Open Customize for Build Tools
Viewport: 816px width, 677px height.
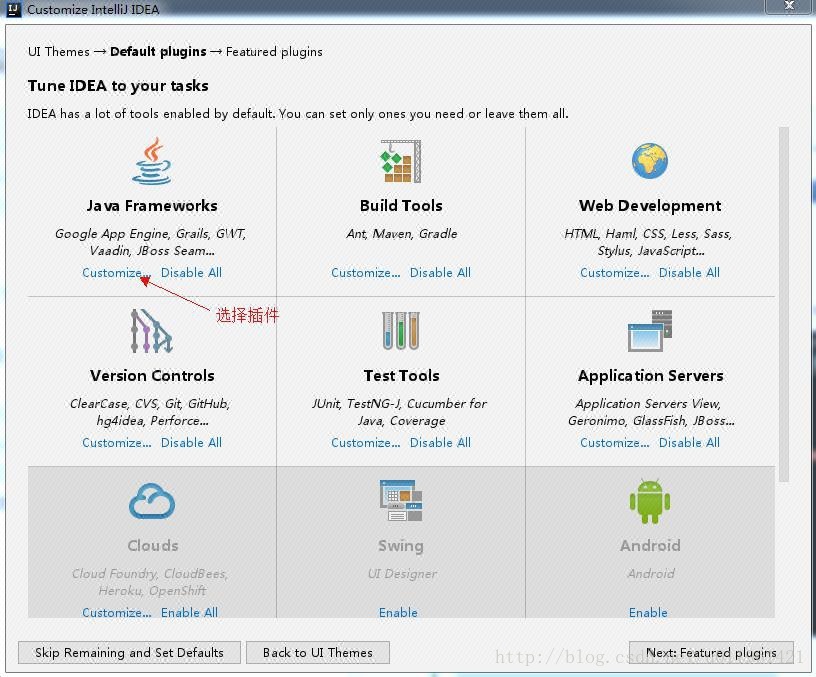(365, 273)
